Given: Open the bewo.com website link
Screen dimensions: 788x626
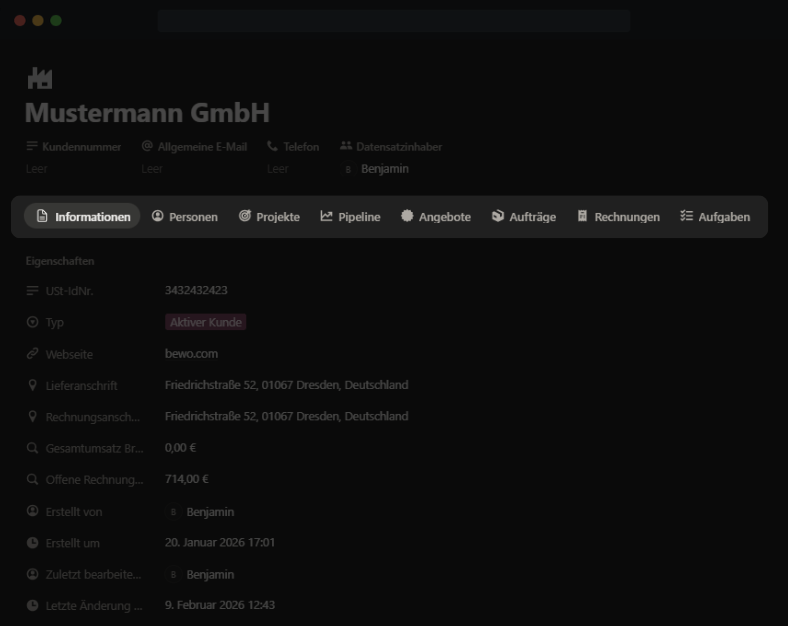Looking at the screenshot, I should point(191,354).
